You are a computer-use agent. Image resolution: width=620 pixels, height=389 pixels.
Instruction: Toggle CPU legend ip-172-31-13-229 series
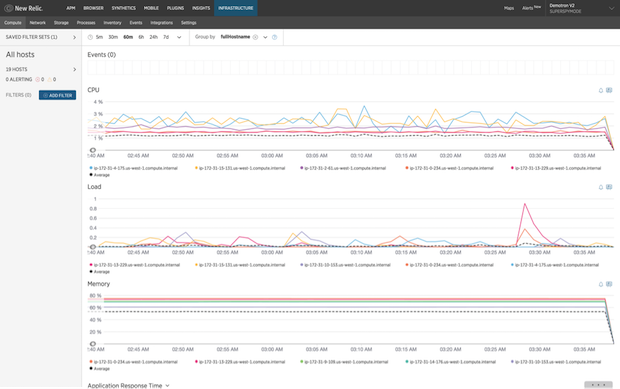tap(556, 168)
